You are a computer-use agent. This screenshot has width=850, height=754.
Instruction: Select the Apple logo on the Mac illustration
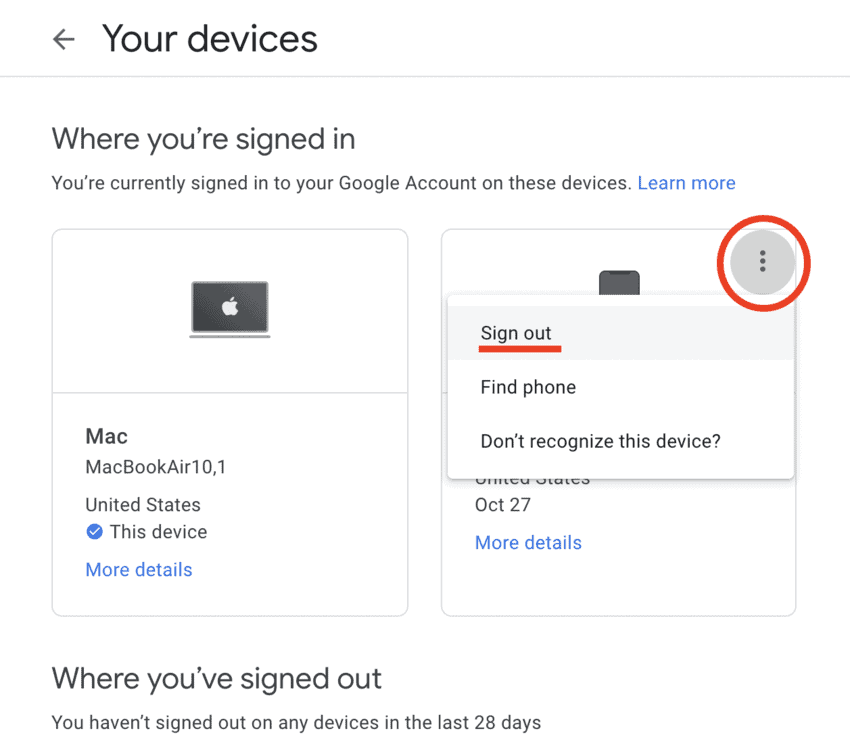tap(229, 307)
